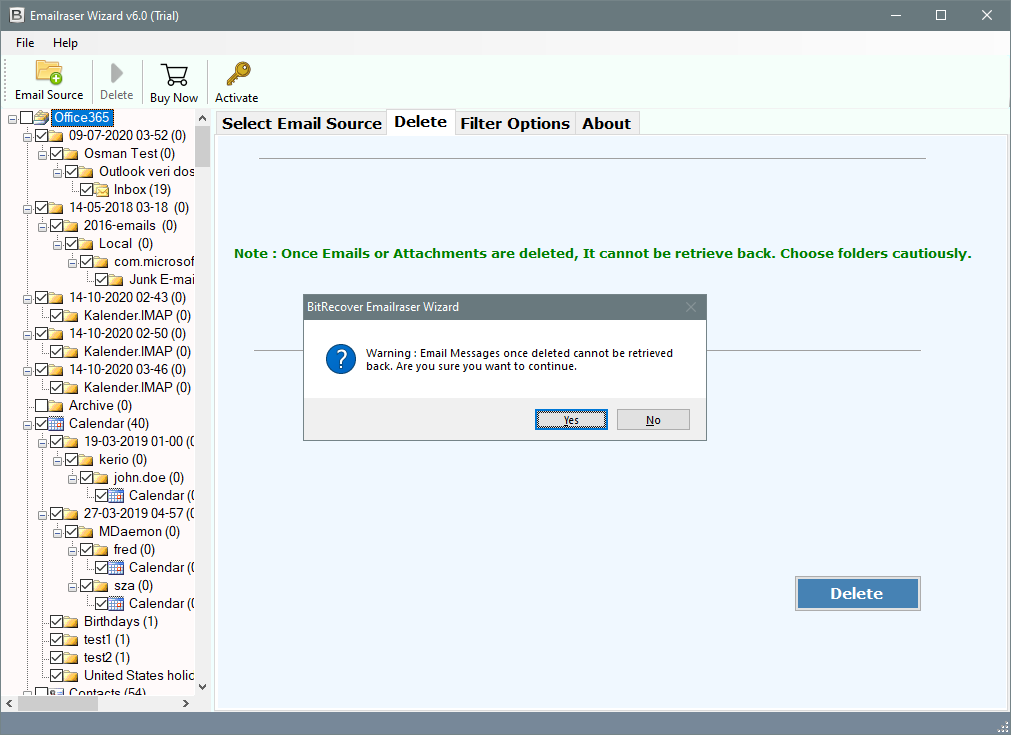Click folder icon beside kerio (0)
The image size is (1011, 735).
tap(86, 460)
